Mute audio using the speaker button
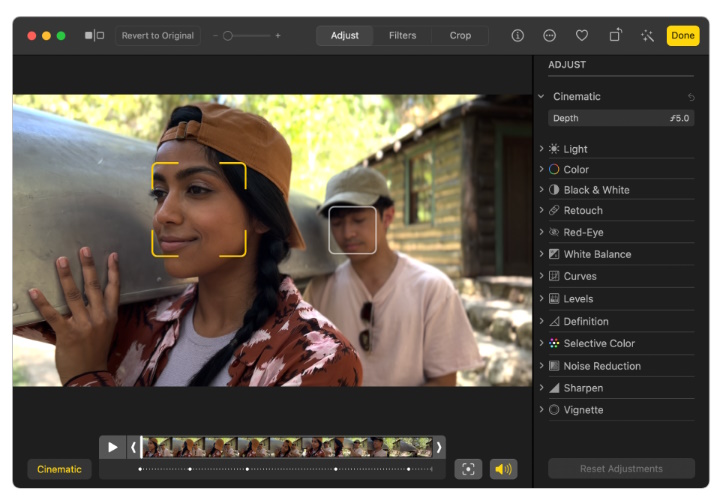The image size is (722, 498). 503,469
